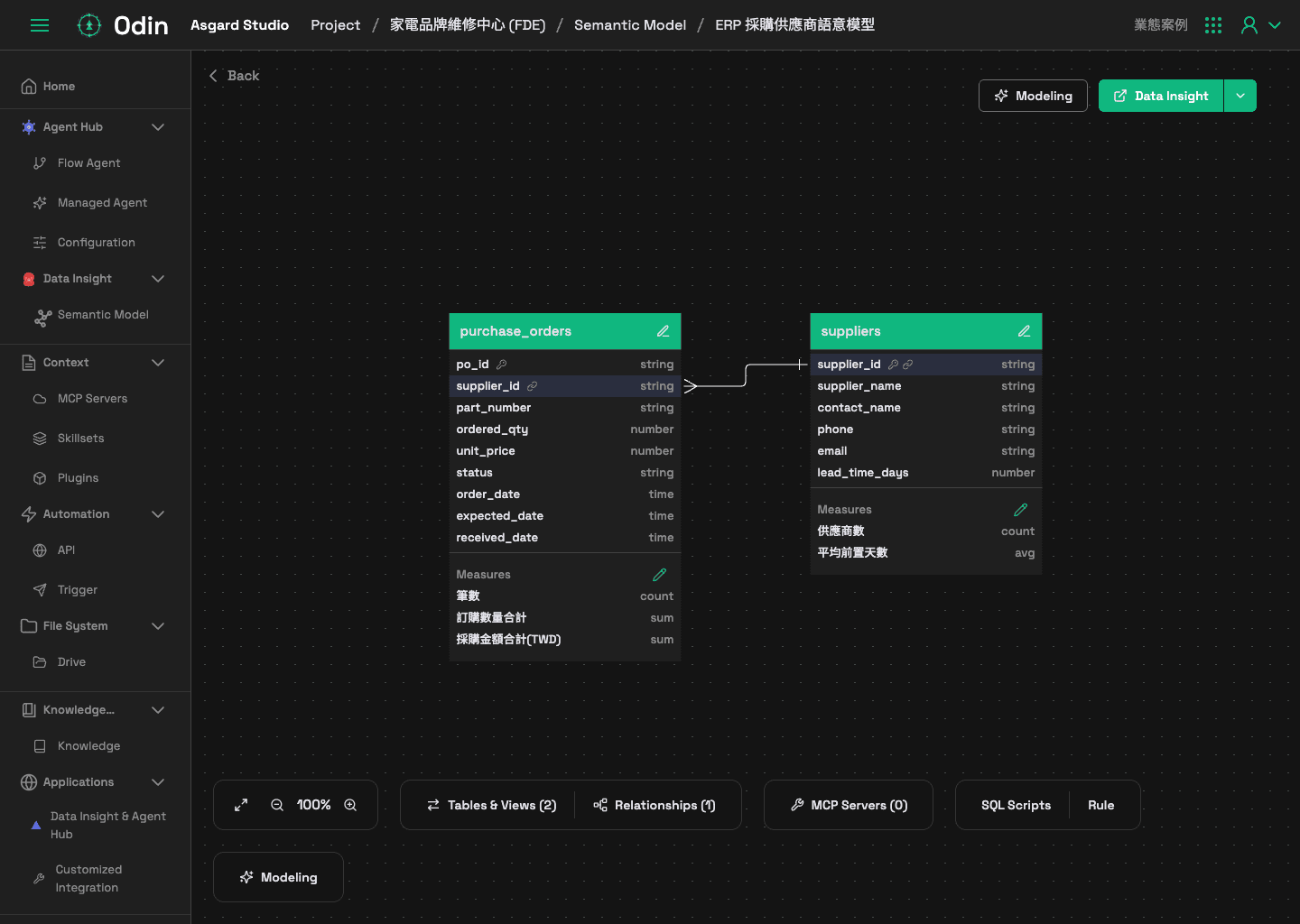1300x924 pixels.
Task: Click the fit-to-screen expand icon
Action: (x=241, y=805)
